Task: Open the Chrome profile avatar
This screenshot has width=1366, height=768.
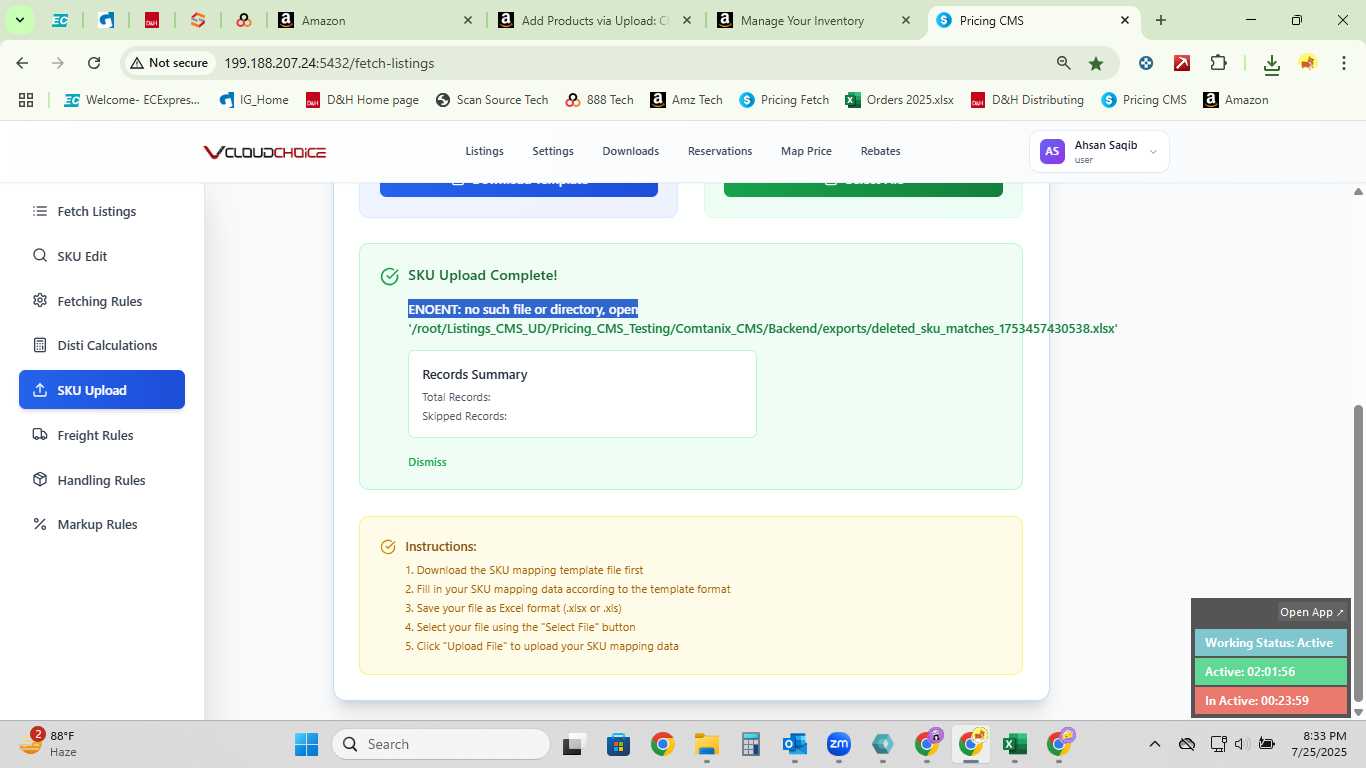Action: coord(1307,63)
